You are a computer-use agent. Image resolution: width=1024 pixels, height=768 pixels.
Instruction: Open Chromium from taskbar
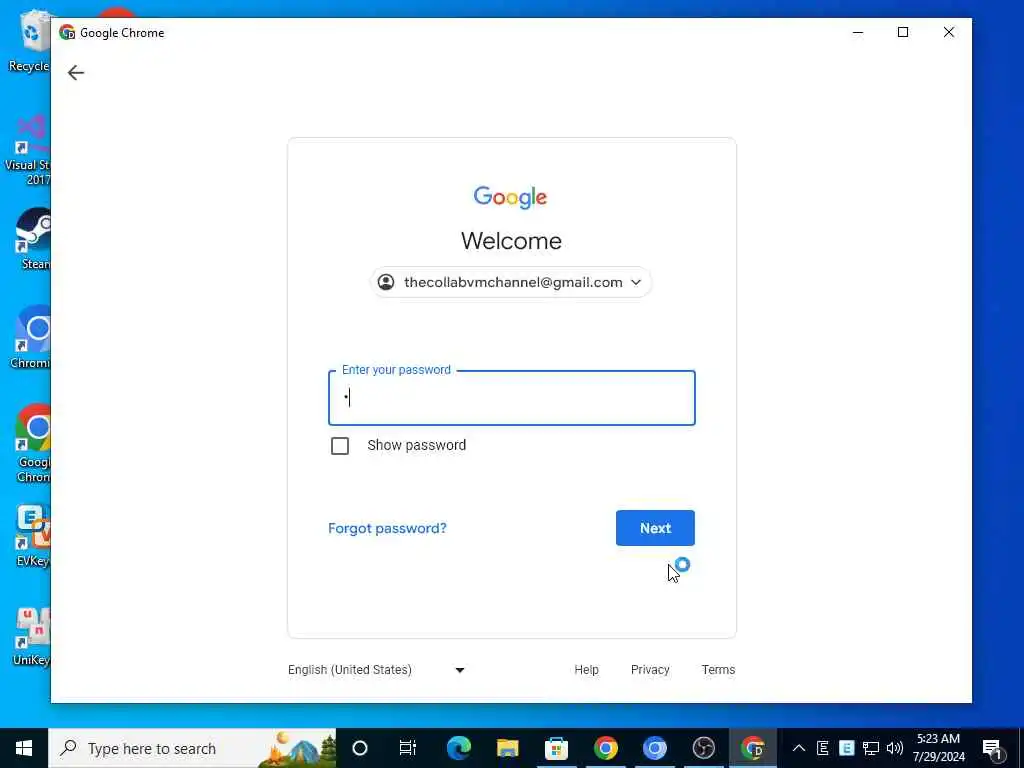coord(654,748)
